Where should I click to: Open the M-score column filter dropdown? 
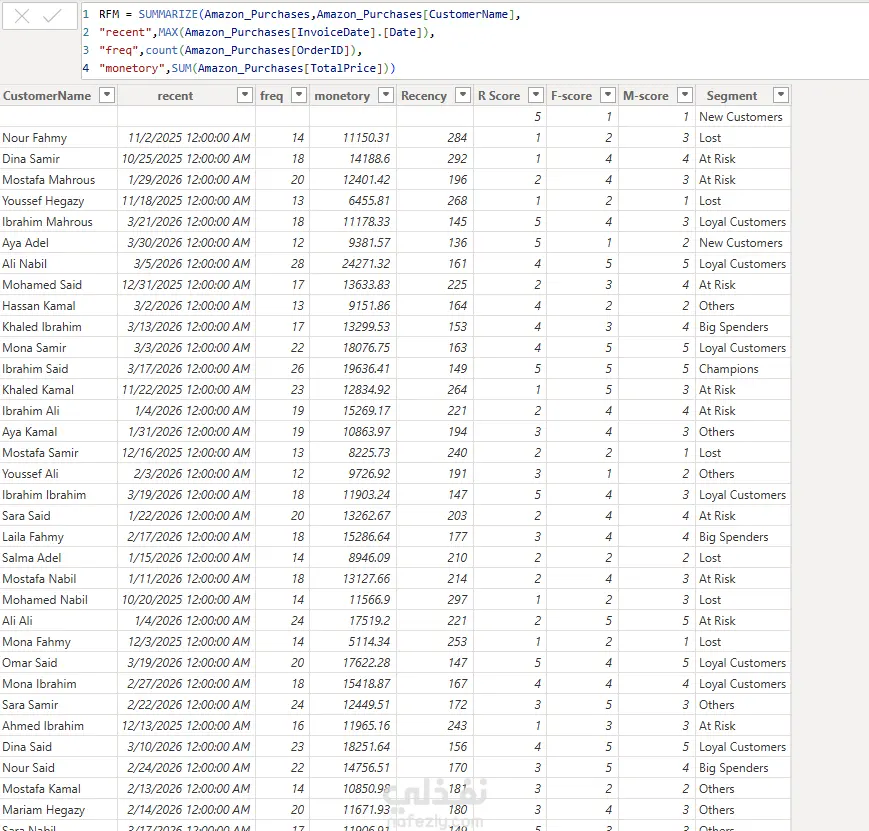(x=686, y=95)
